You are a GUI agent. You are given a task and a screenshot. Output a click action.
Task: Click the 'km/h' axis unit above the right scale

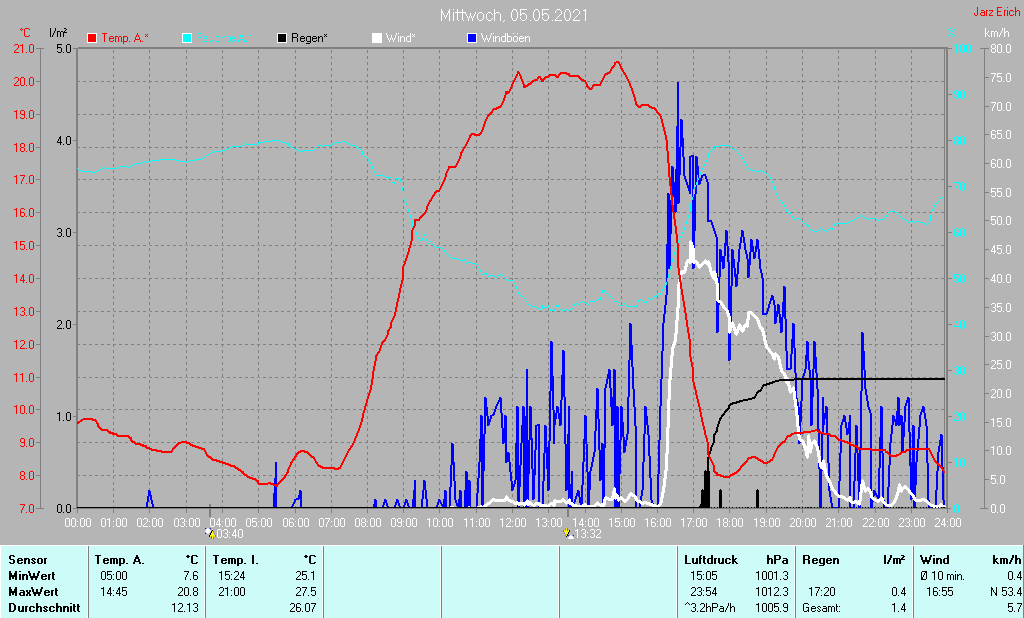[997, 33]
